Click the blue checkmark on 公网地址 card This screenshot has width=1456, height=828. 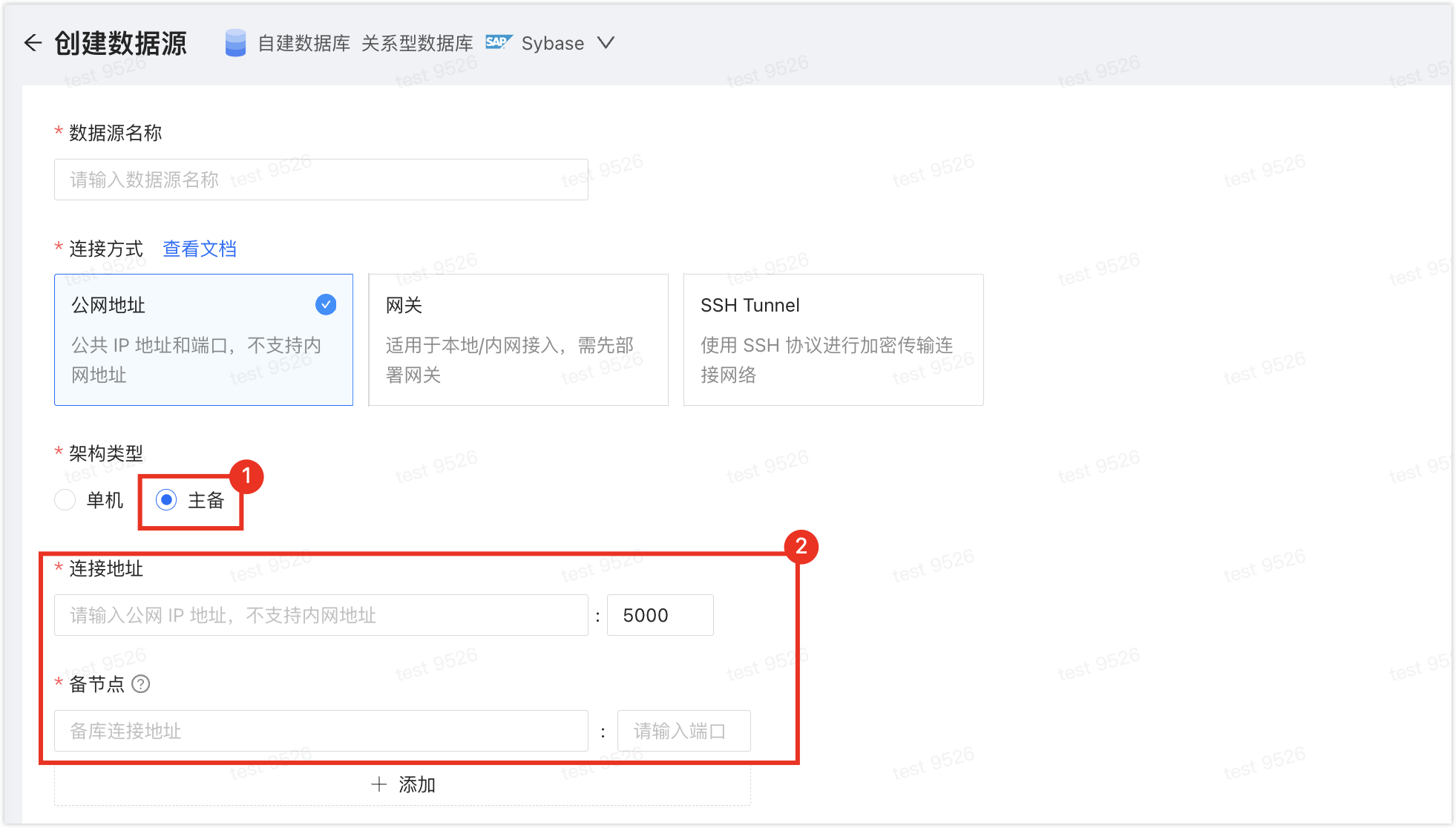pos(326,305)
